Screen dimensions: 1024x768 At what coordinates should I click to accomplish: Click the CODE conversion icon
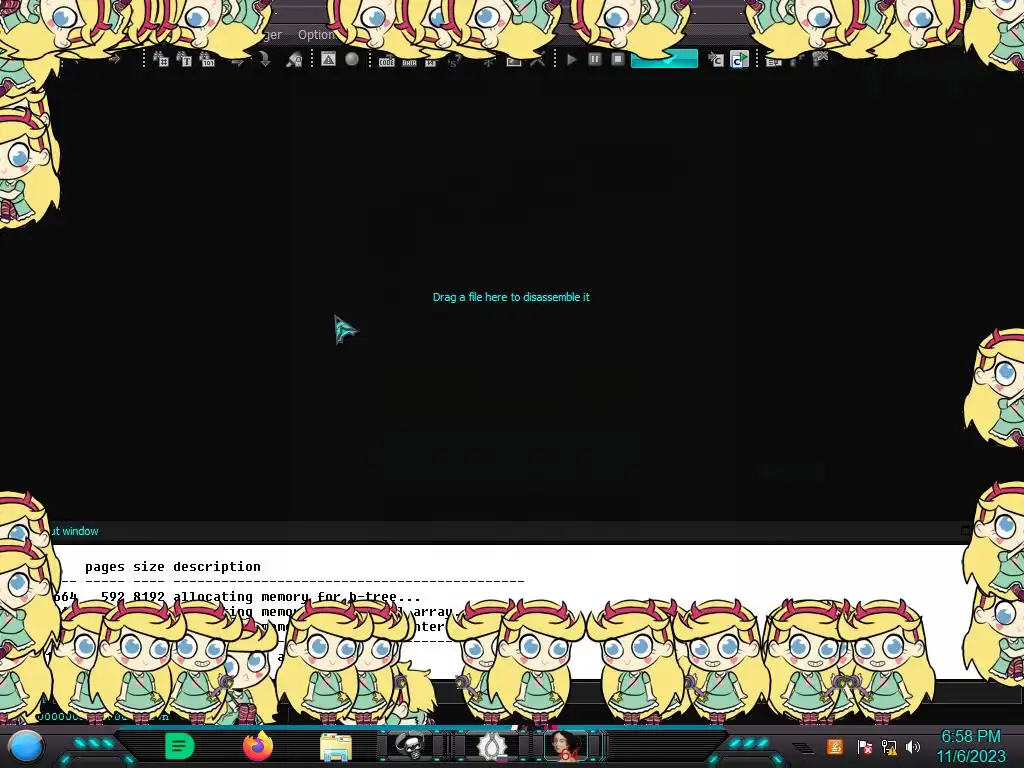[387, 61]
